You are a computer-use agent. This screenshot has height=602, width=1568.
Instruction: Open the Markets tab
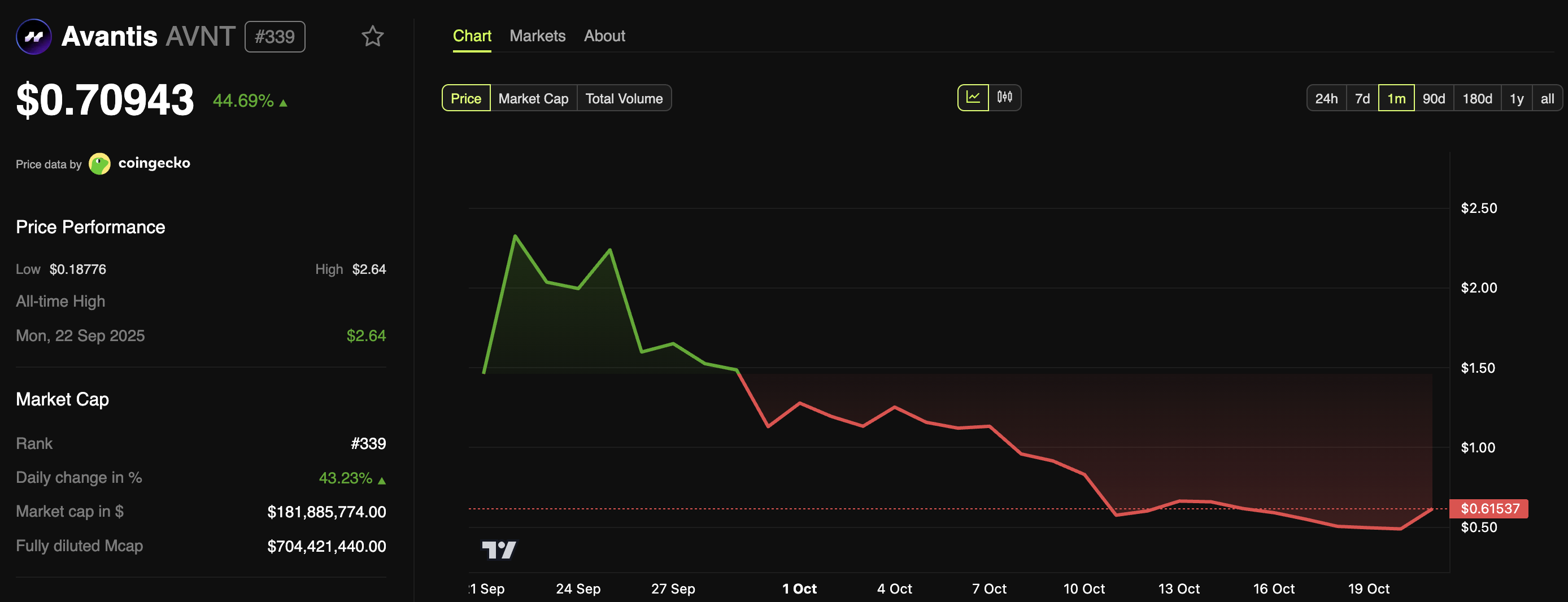pyautogui.click(x=537, y=36)
